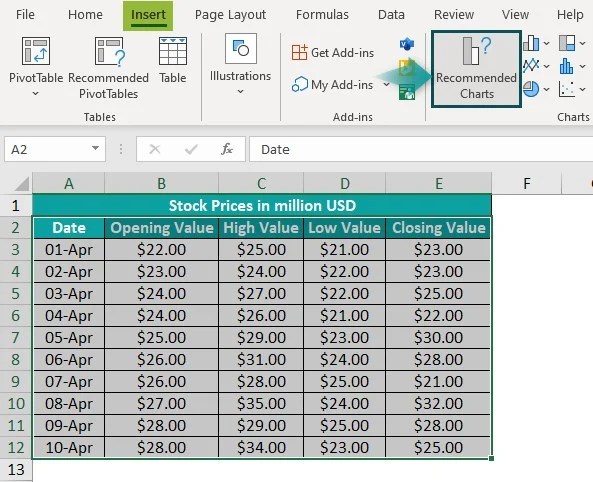This screenshot has width=593, height=482.
Task: Insert a line or area chart
Action: pyautogui.click(x=531, y=66)
